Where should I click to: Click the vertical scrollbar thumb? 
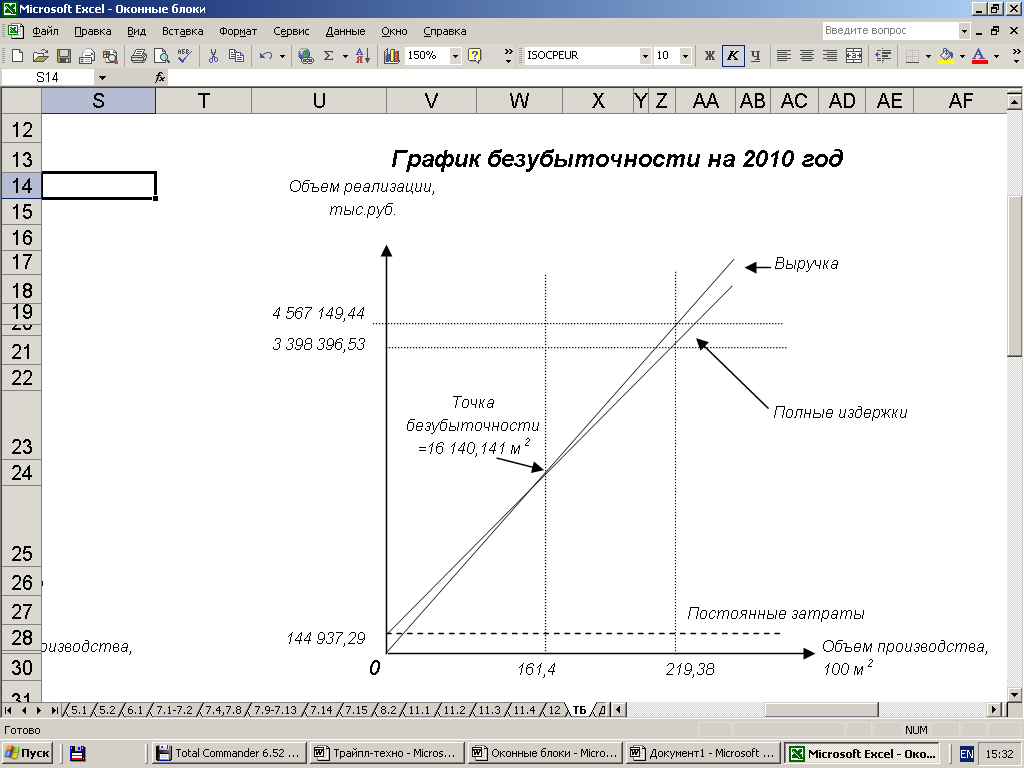point(1014,276)
